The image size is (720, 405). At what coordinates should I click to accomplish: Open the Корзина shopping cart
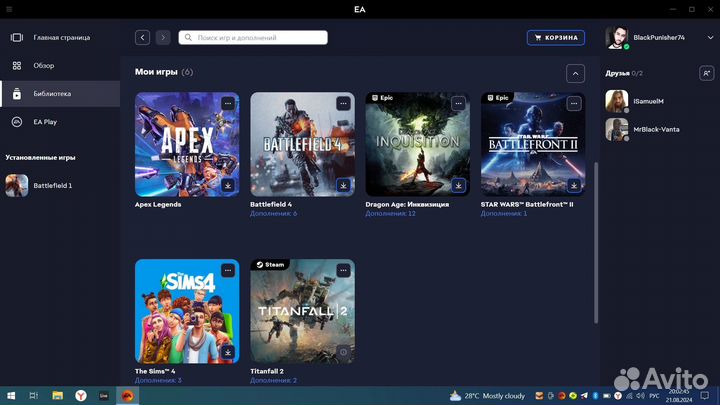(x=555, y=38)
